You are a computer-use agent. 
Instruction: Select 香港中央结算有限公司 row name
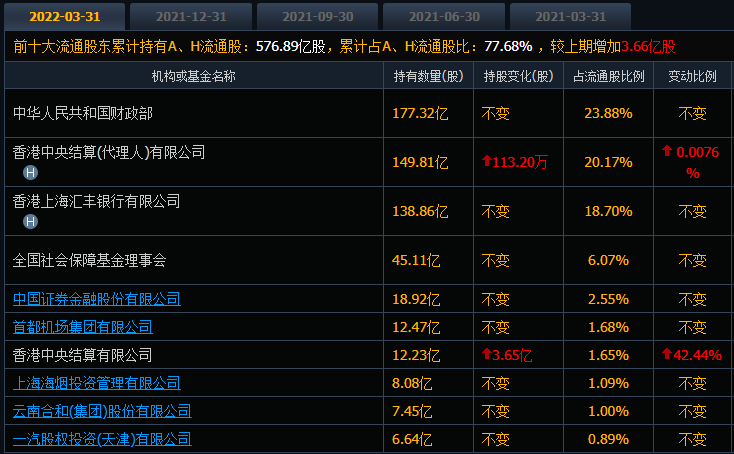tap(82, 355)
